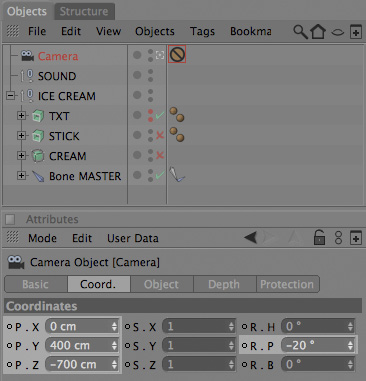This screenshot has width=366, height=381.
Task: Switch to the Structure tab
Action: pyautogui.click(x=84, y=11)
